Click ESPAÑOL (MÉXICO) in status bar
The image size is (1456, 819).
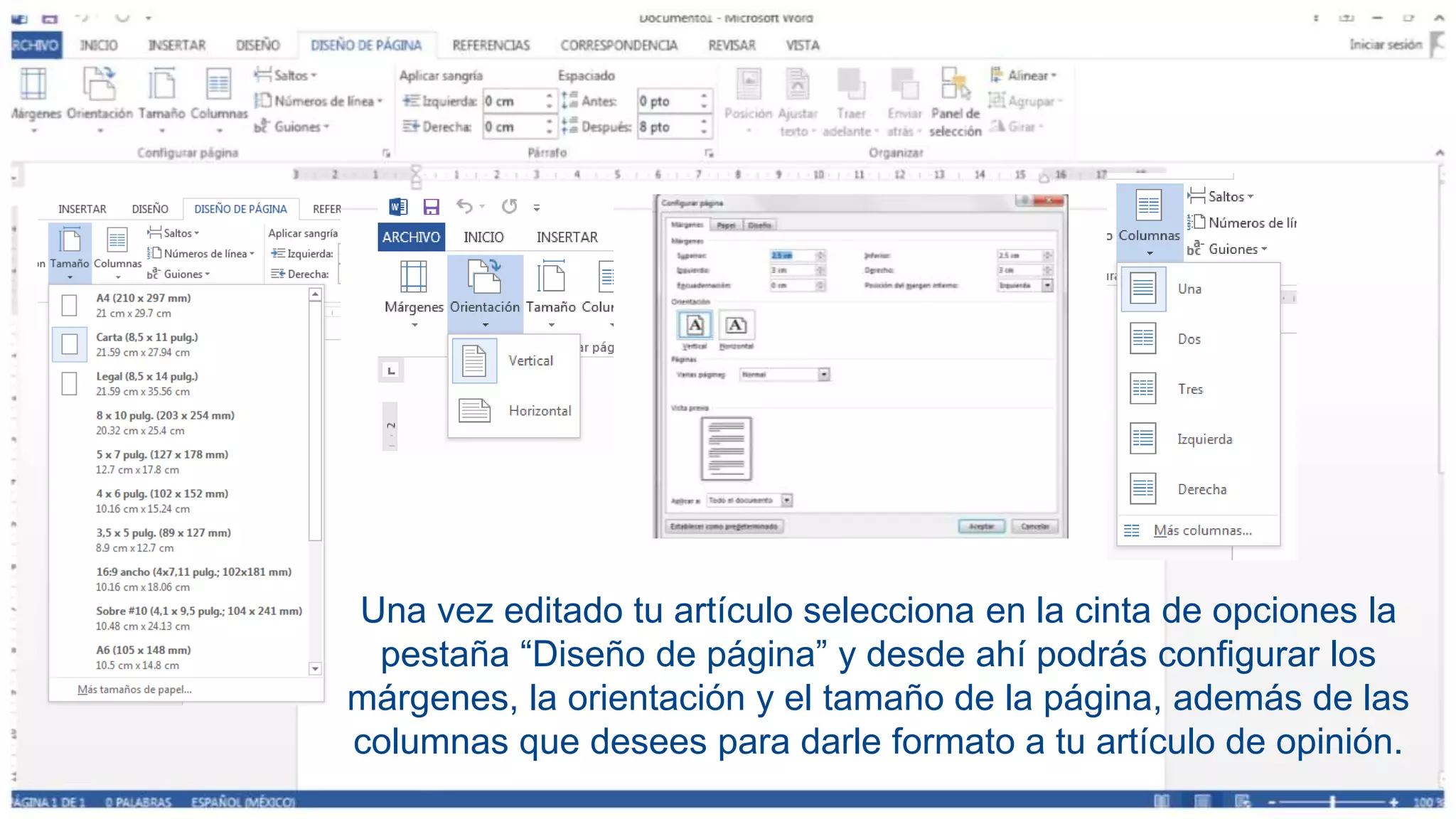click(x=242, y=802)
